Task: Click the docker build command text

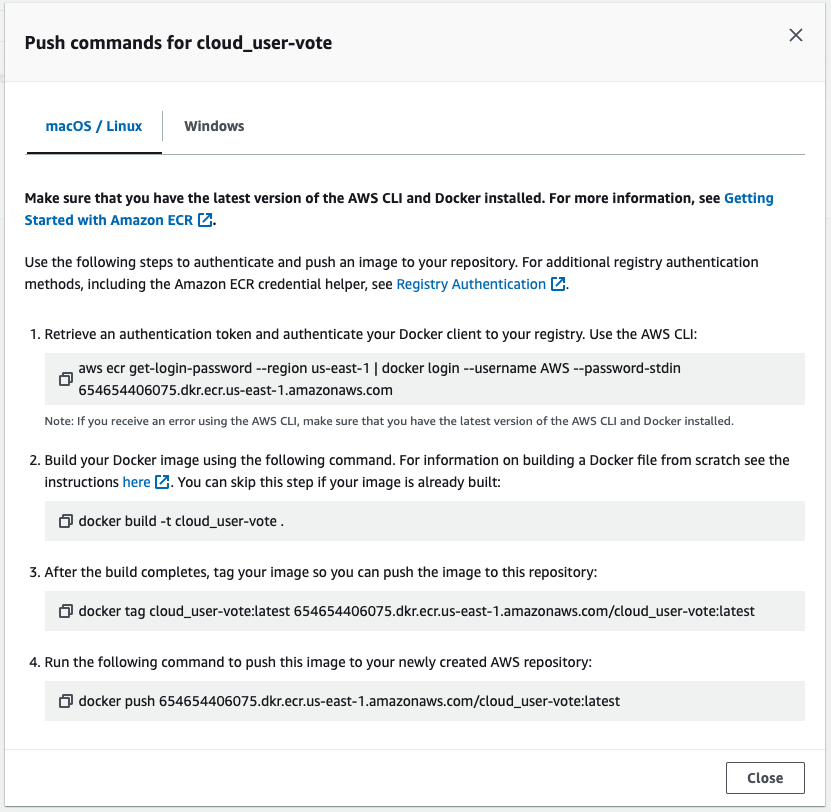Action: (181, 521)
